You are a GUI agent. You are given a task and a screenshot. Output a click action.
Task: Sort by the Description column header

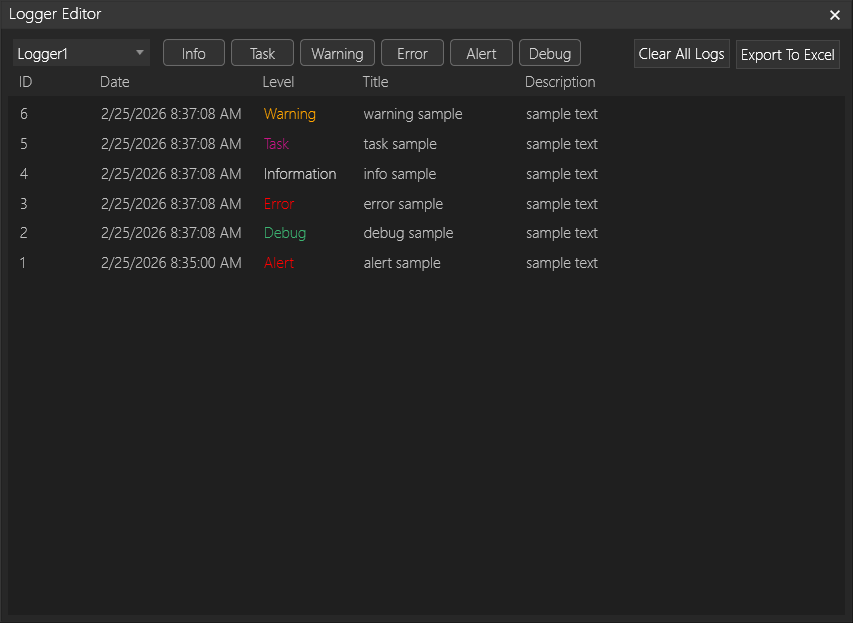pyautogui.click(x=560, y=82)
